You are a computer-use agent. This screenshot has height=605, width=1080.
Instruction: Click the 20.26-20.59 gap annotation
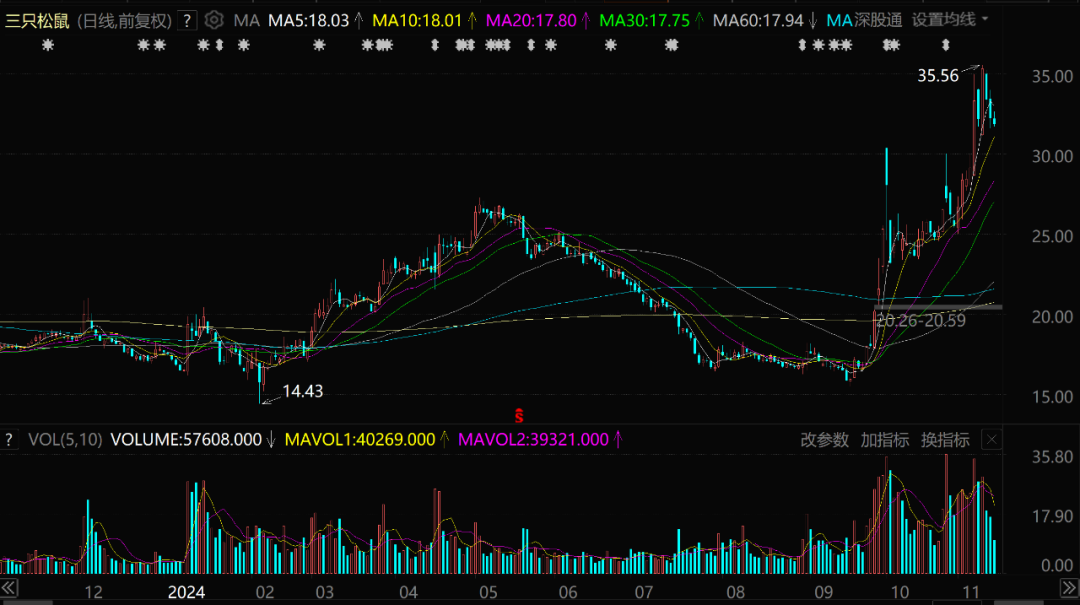(921, 320)
